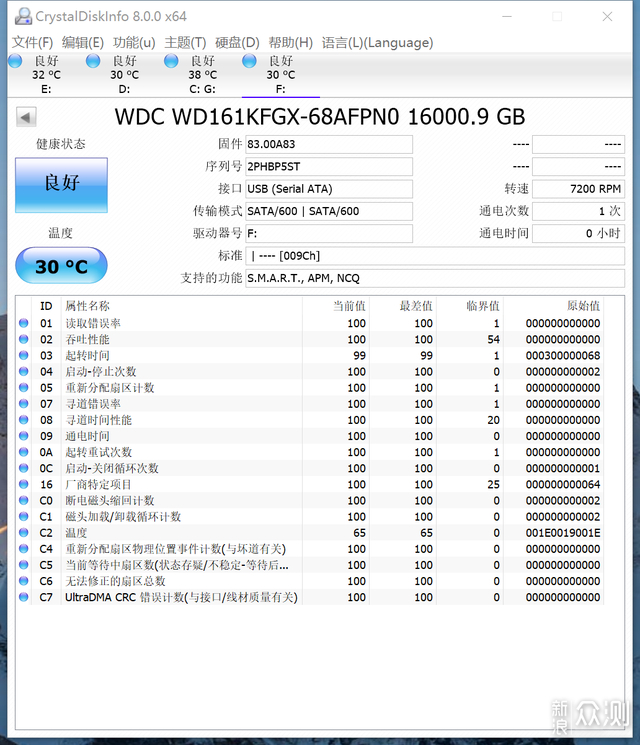Screen dimensions: 640x745
Task: Click the 属性名称 column header
Action: [x=182, y=306]
